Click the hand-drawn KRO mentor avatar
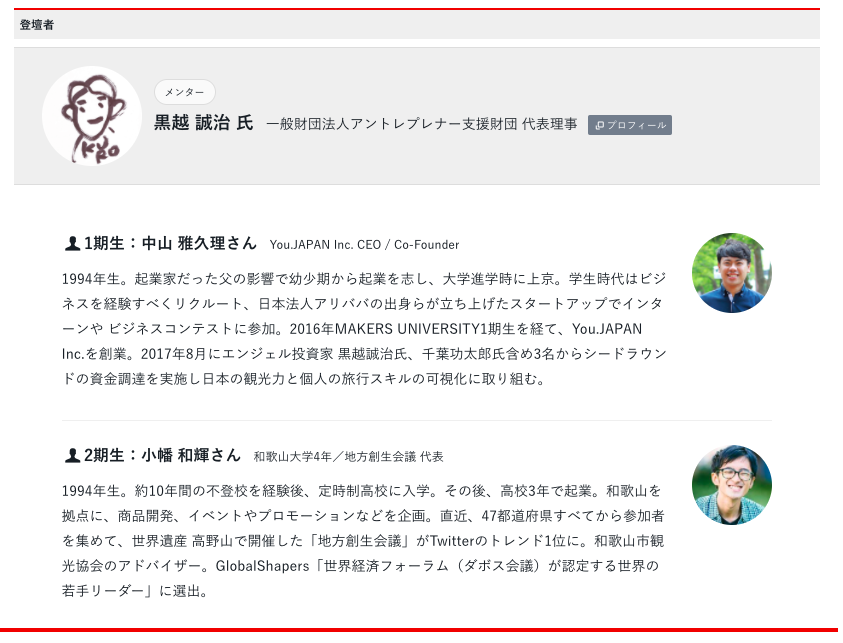 [x=92, y=116]
